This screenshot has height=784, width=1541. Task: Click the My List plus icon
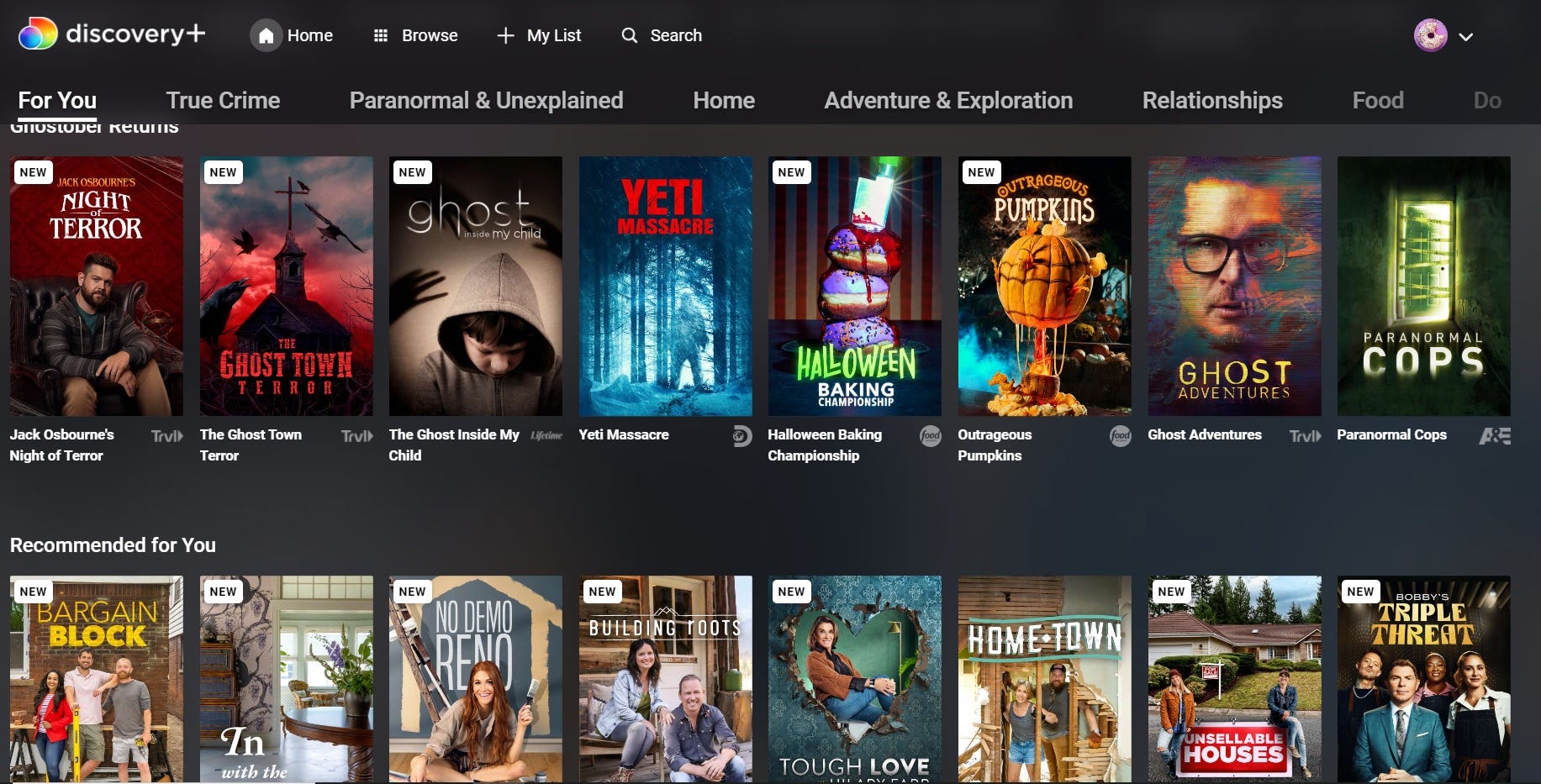click(x=505, y=35)
